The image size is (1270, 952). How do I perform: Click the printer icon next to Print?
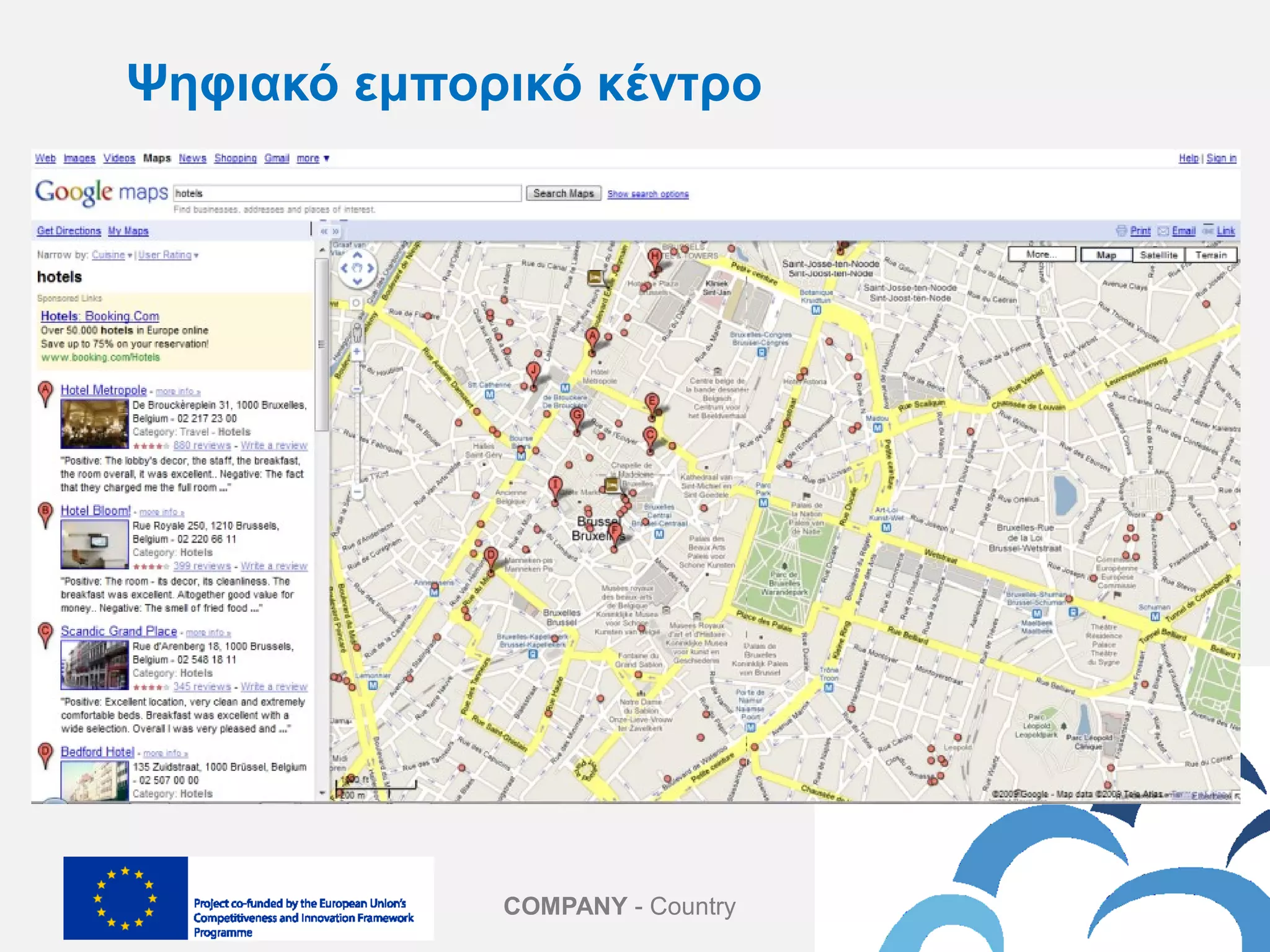(x=1121, y=231)
